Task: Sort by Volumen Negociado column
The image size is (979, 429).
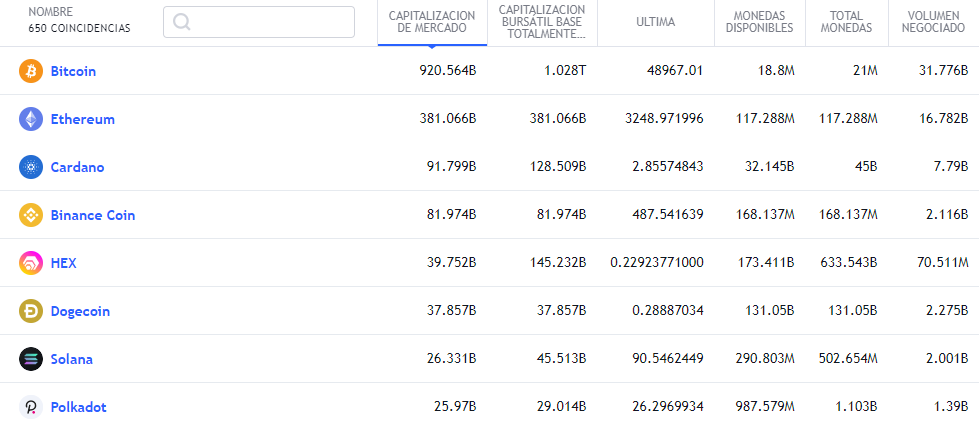Action: point(933,22)
